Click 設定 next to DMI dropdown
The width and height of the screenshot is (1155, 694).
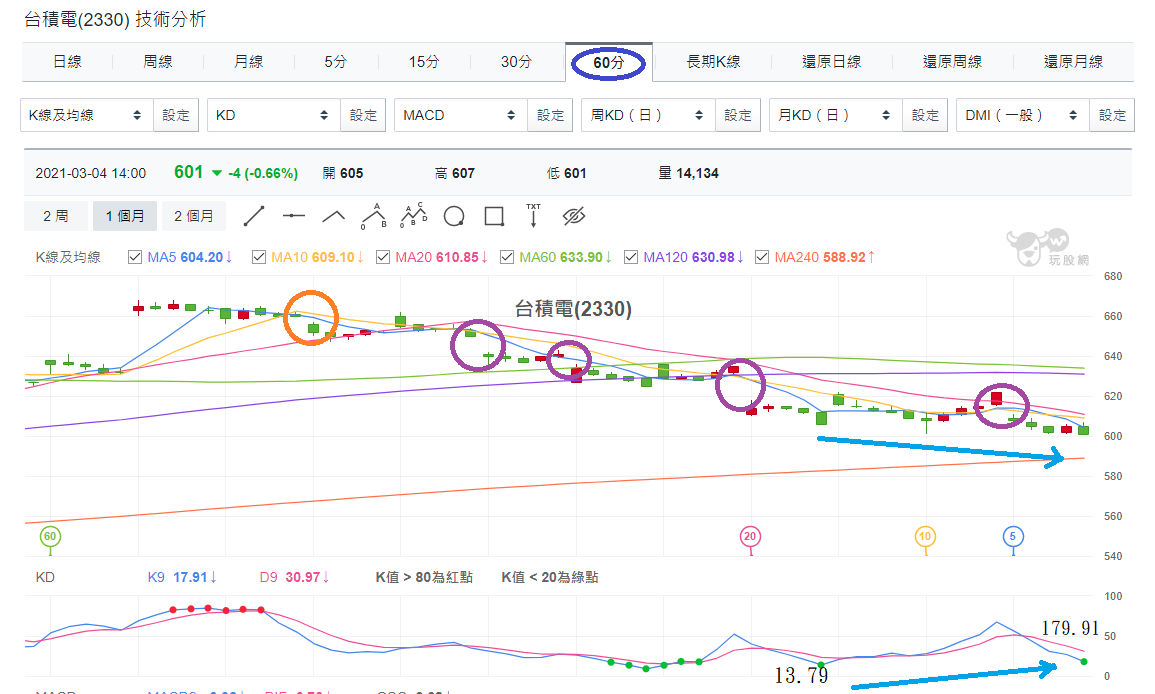1112,115
